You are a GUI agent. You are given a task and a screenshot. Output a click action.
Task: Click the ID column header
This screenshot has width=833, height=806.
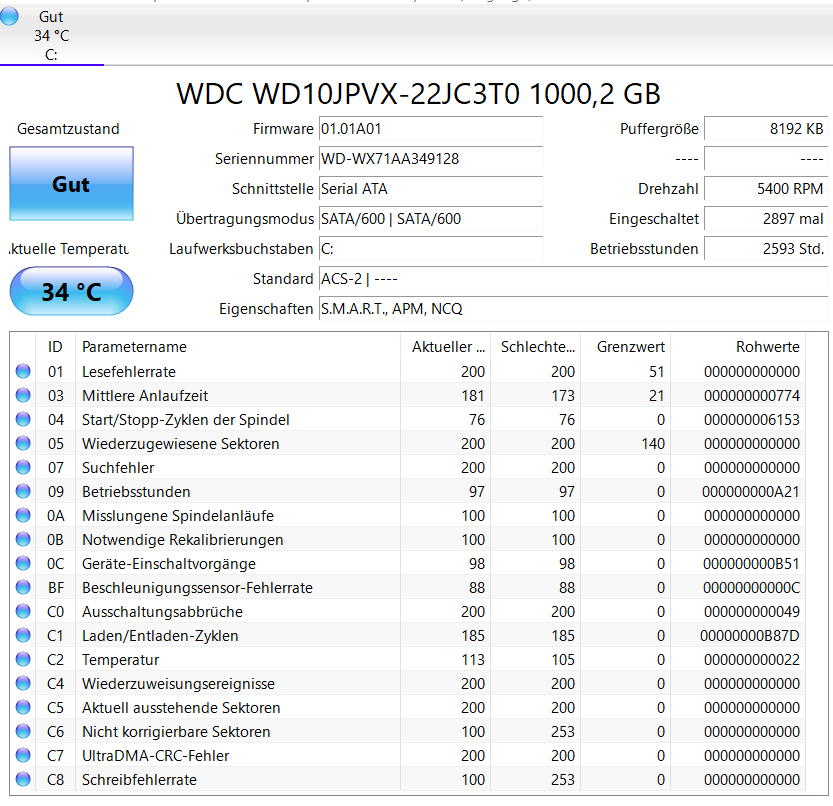(x=55, y=347)
